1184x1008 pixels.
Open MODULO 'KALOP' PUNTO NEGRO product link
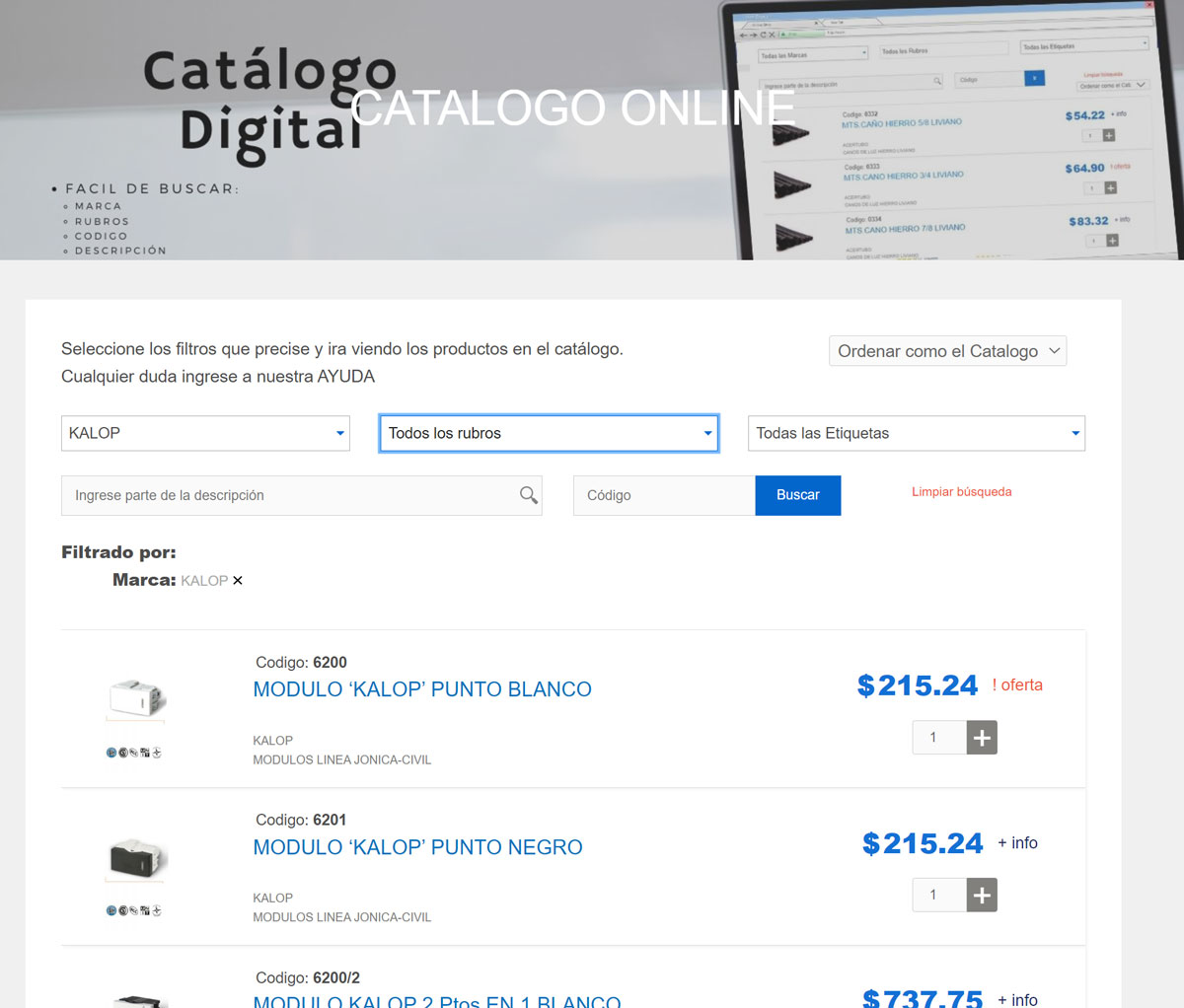[417, 847]
